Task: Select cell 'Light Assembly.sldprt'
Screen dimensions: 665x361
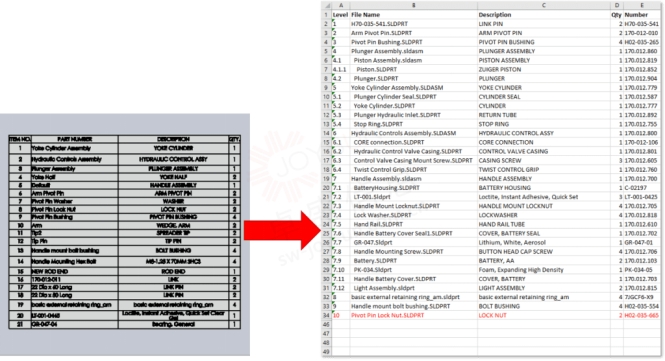Action: point(414,288)
